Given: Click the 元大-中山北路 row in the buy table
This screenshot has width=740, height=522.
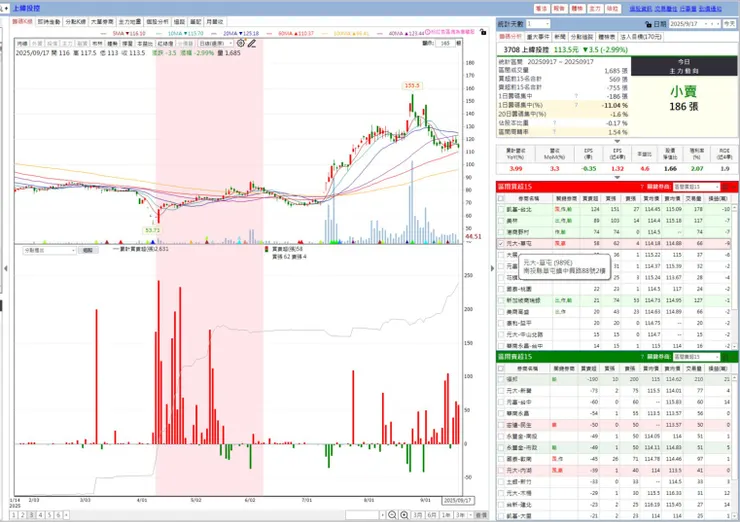Looking at the screenshot, I should pos(614,335).
